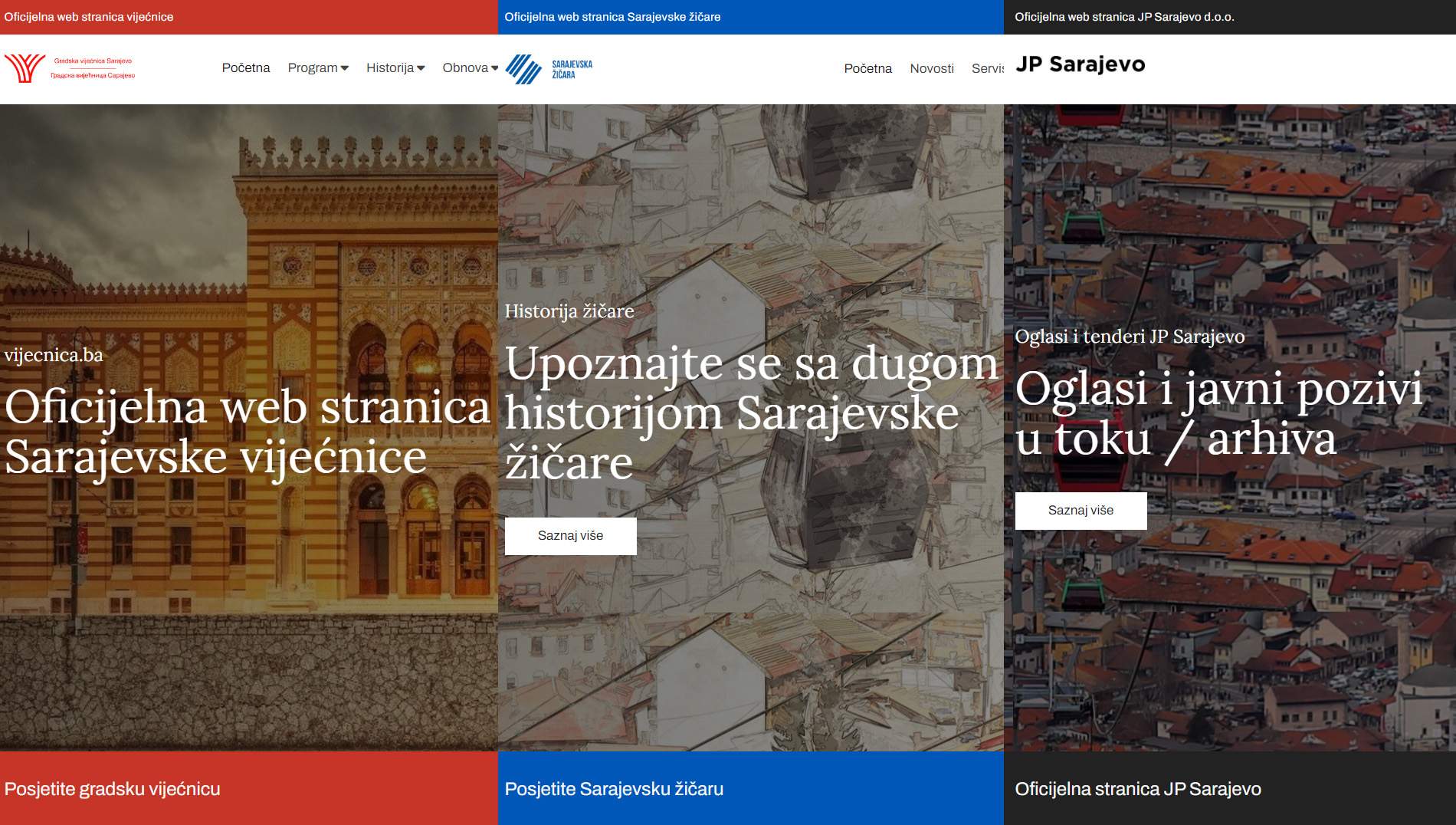
Task: Click the Oficijelna web stranica Sarajevske žičare bar
Action: pyautogui.click(x=750, y=17)
